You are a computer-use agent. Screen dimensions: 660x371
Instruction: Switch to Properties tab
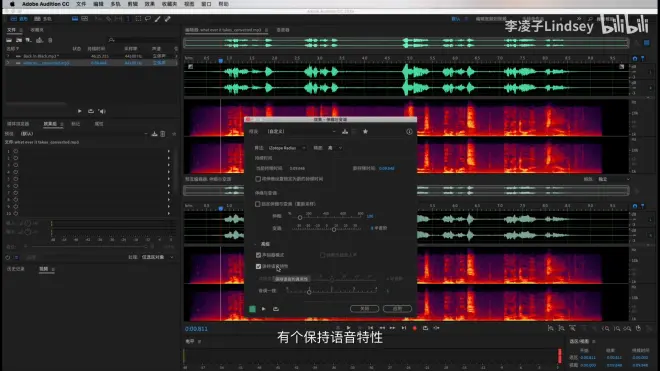click(x=99, y=124)
